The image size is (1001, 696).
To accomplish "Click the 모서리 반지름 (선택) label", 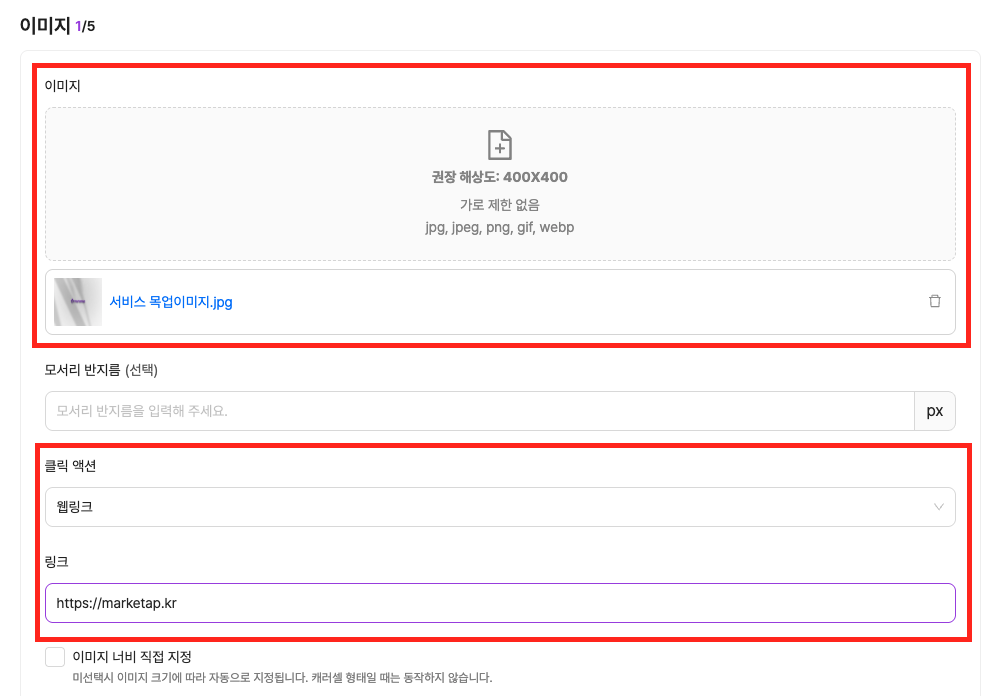I will [x=101, y=370].
